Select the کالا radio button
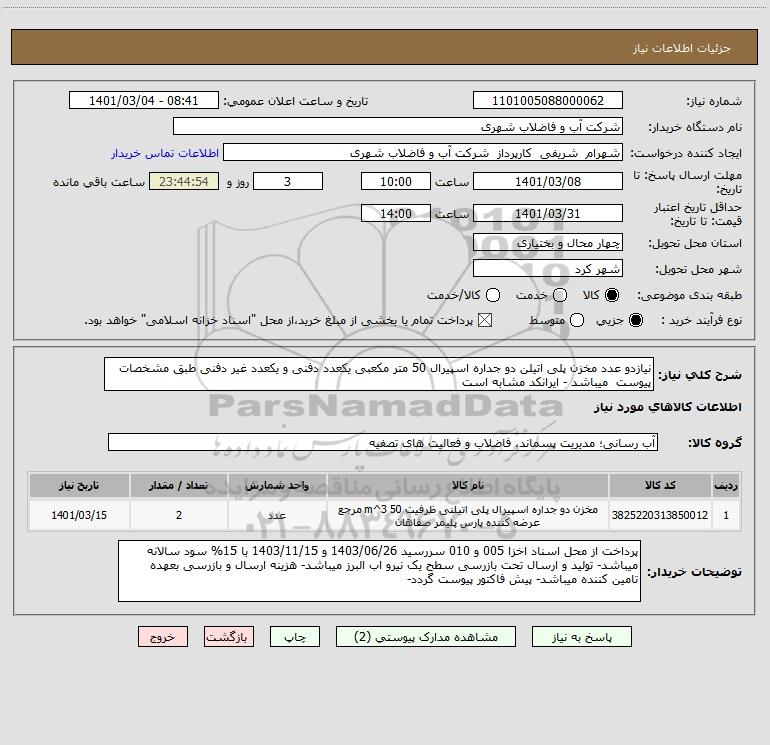The width and height of the screenshot is (770, 745). [612, 295]
